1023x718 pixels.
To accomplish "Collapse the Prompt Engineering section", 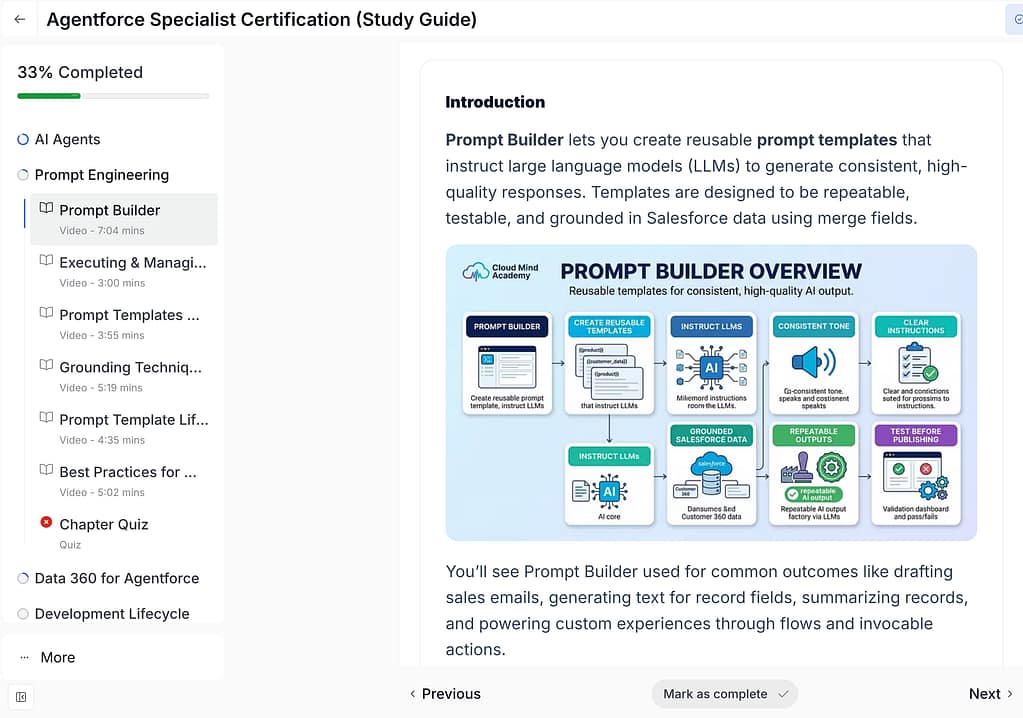I will pos(102,175).
